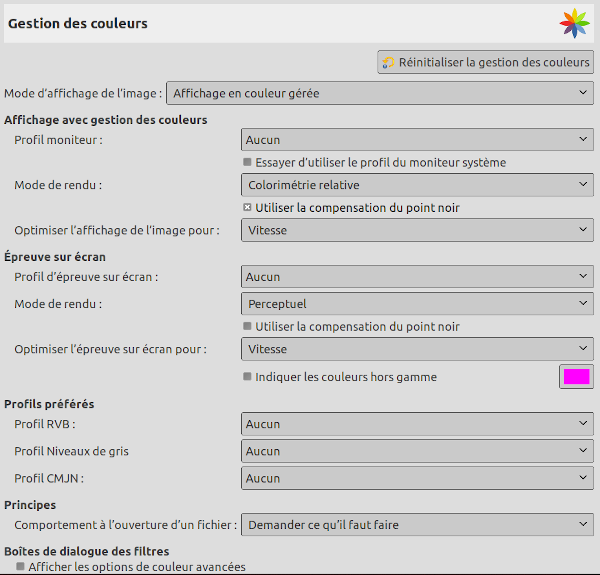Open the Profil CMJN dropdown
Image resolution: width=600 pixels, height=575 pixels.
417,478
